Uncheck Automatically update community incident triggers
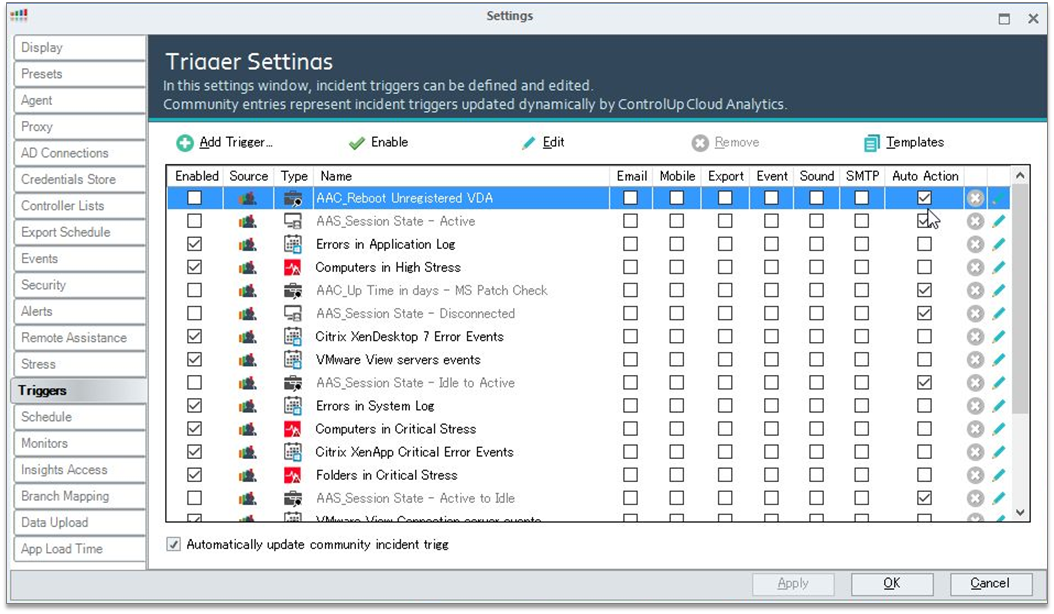This screenshot has width=1054, height=614. pyautogui.click(x=173, y=544)
